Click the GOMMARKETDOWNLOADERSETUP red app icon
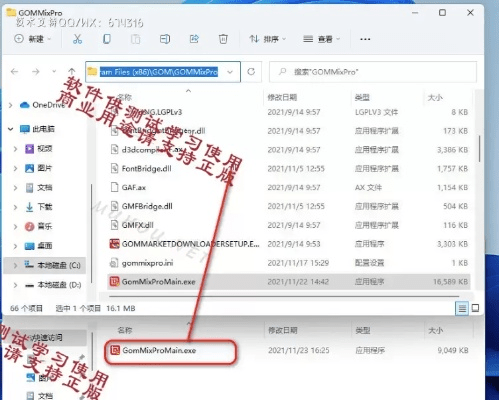Screen dimensions: 499x400 point(114,244)
